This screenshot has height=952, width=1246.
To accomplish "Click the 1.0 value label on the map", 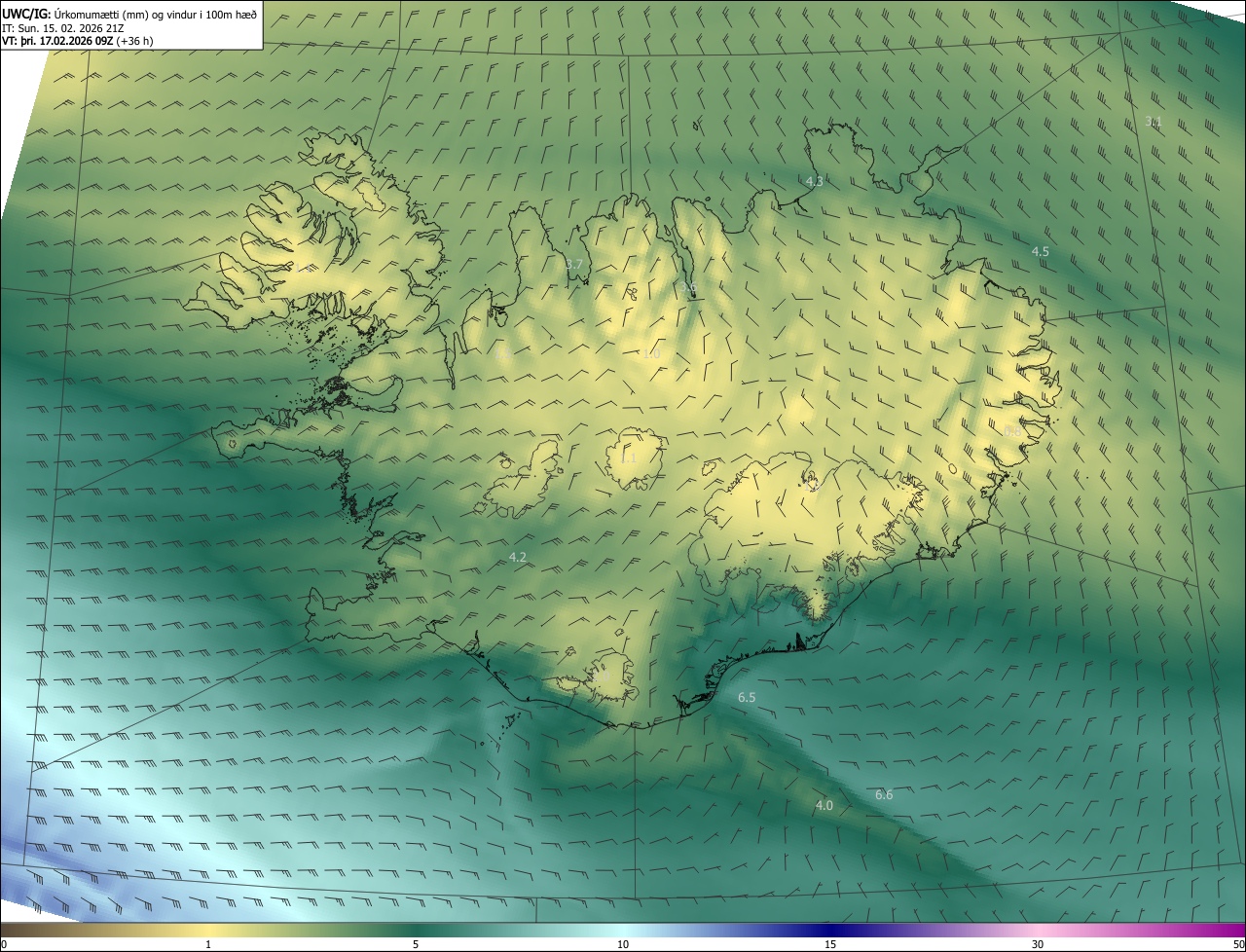I will [x=651, y=353].
